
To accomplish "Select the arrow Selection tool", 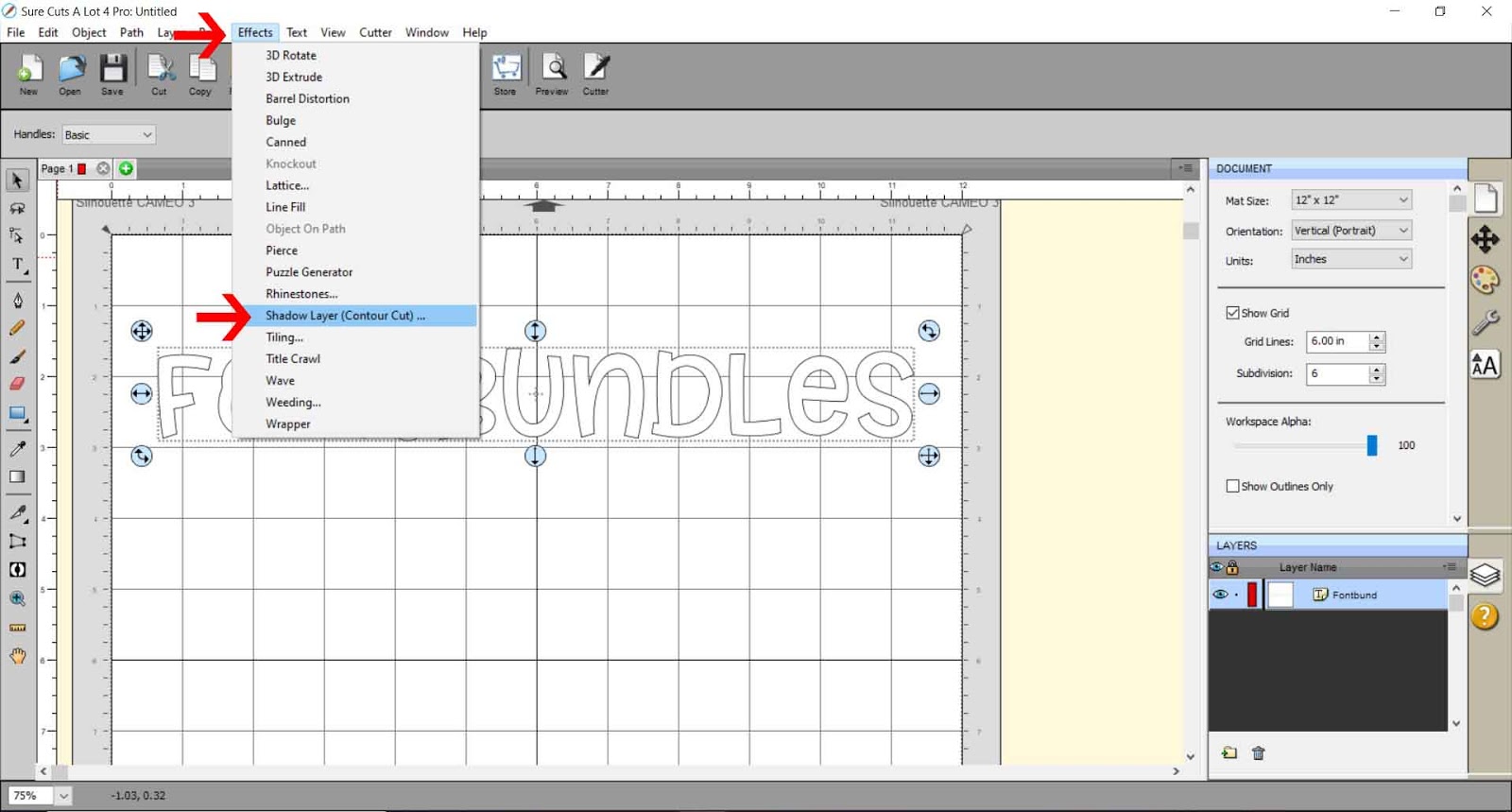I will pos(17,180).
